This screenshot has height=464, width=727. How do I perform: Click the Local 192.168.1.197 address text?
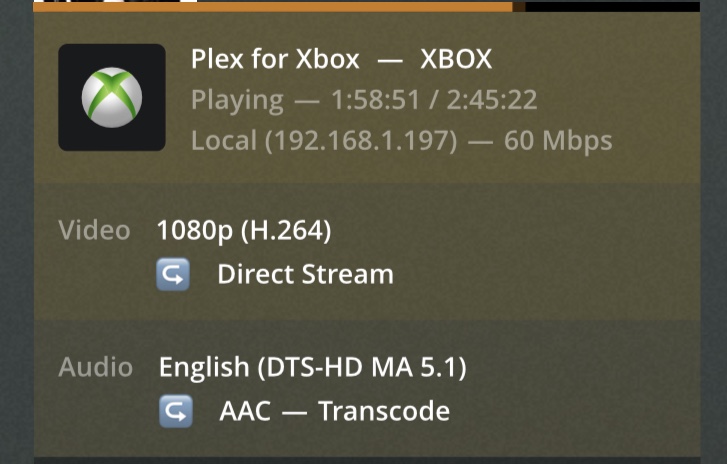tap(323, 141)
